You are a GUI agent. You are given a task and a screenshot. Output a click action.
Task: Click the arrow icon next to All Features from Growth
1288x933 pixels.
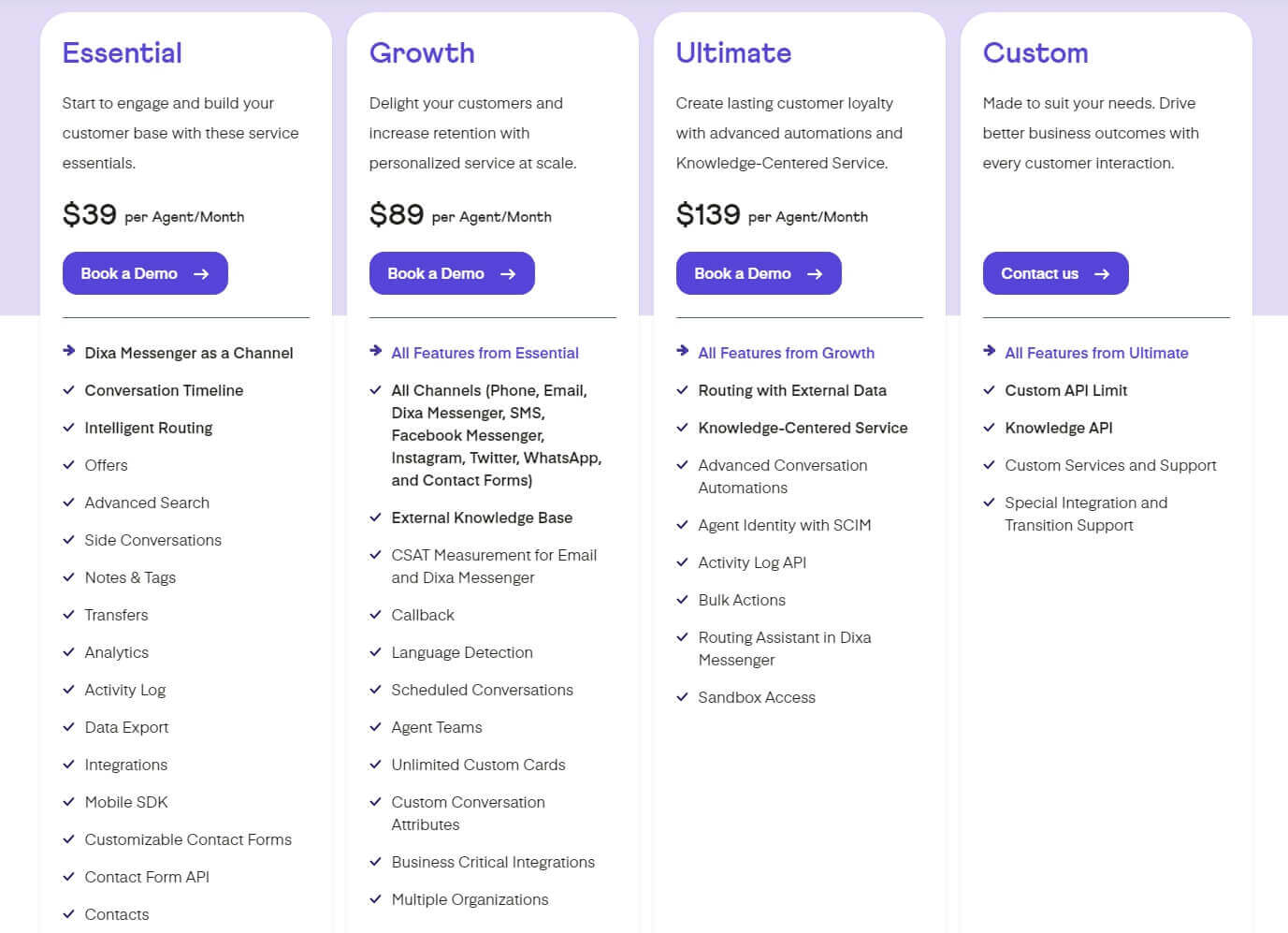682,351
